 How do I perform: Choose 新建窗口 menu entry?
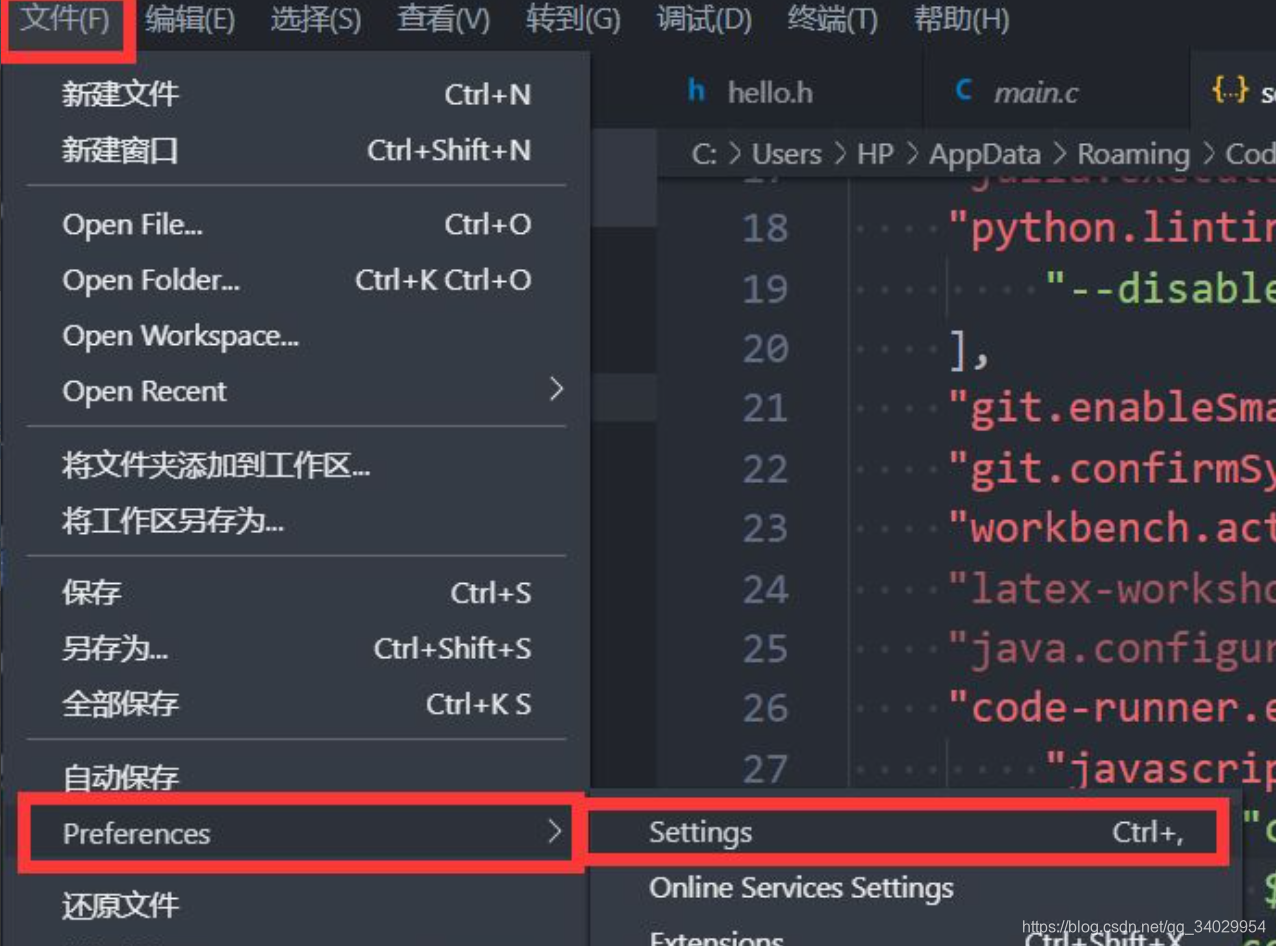(x=296, y=150)
